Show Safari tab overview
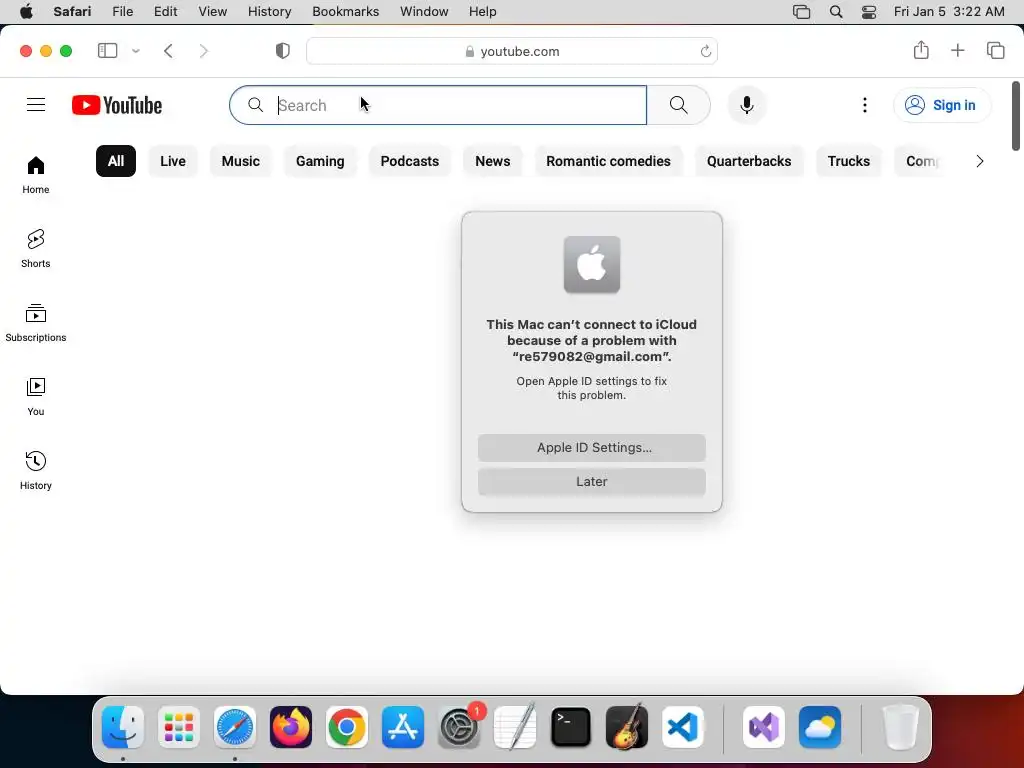 coord(995,50)
